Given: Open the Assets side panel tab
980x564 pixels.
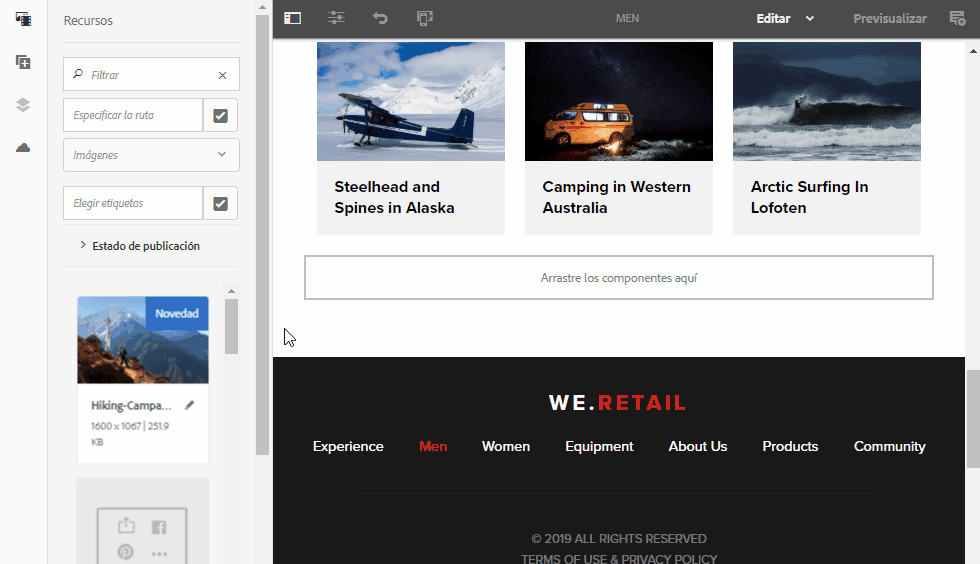Looking at the screenshot, I should click(x=23, y=19).
